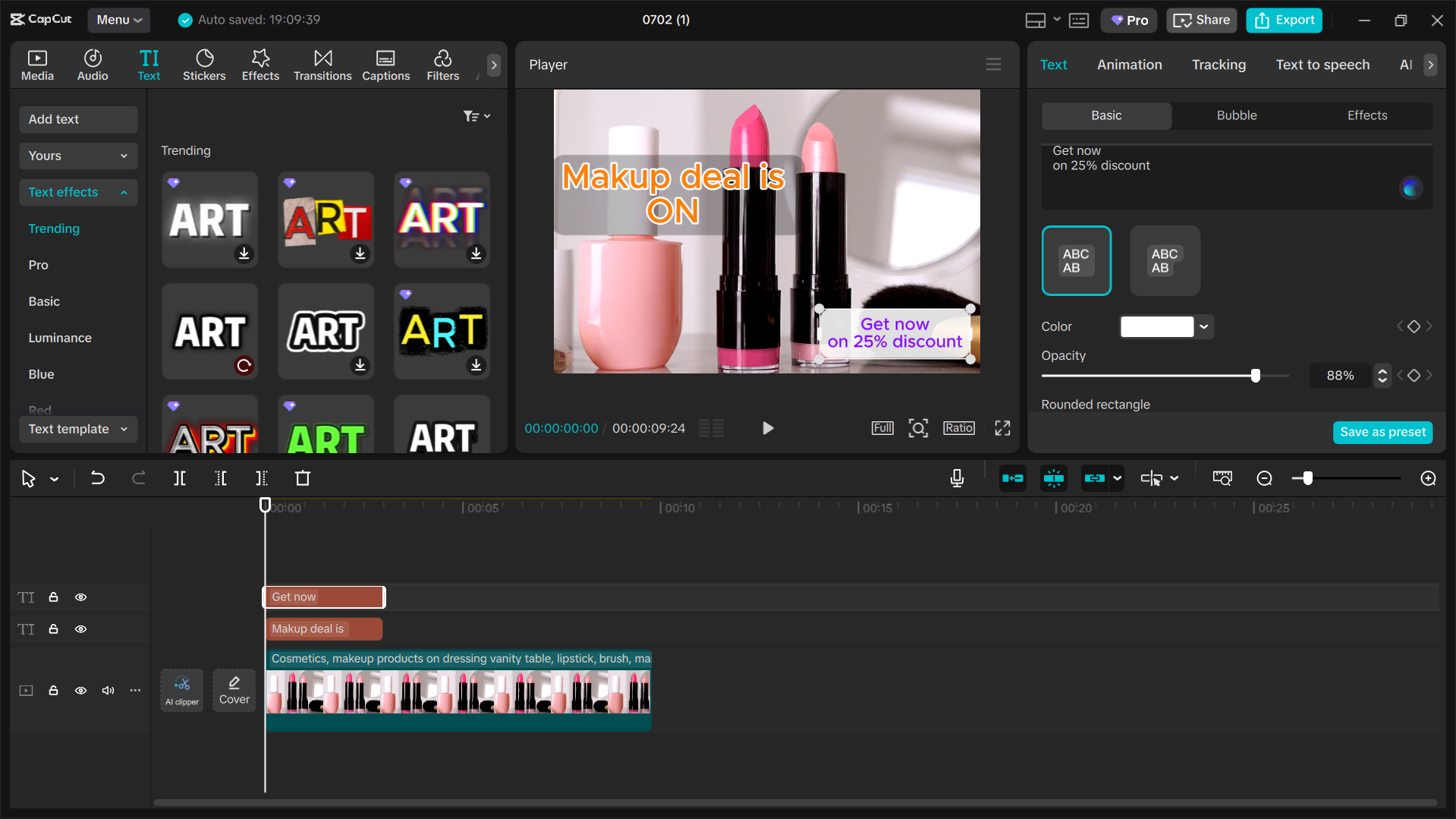Viewport: 1456px width, 819px height.
Task: Open the Animation tab in the right panel
Action: (1129, 65)
